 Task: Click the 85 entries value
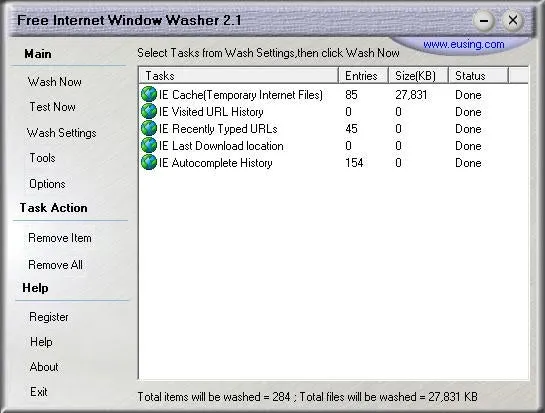coord(351,95)
